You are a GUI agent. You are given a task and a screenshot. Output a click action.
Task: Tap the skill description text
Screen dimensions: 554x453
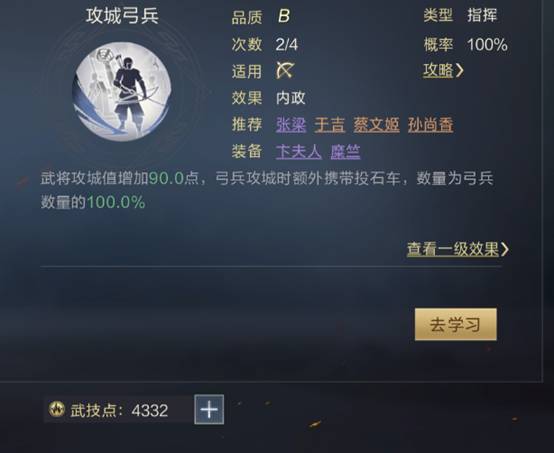click(x=267, y=190)
